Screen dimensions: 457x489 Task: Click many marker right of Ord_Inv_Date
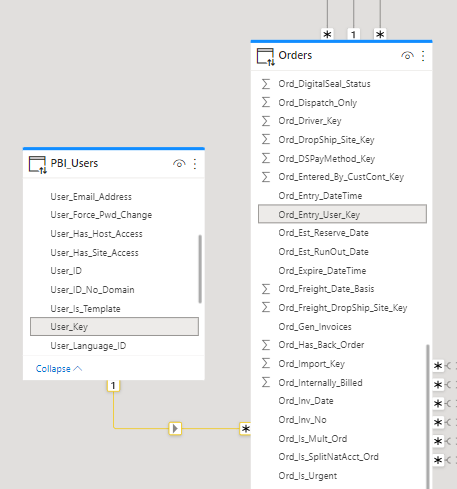[438, 404]
